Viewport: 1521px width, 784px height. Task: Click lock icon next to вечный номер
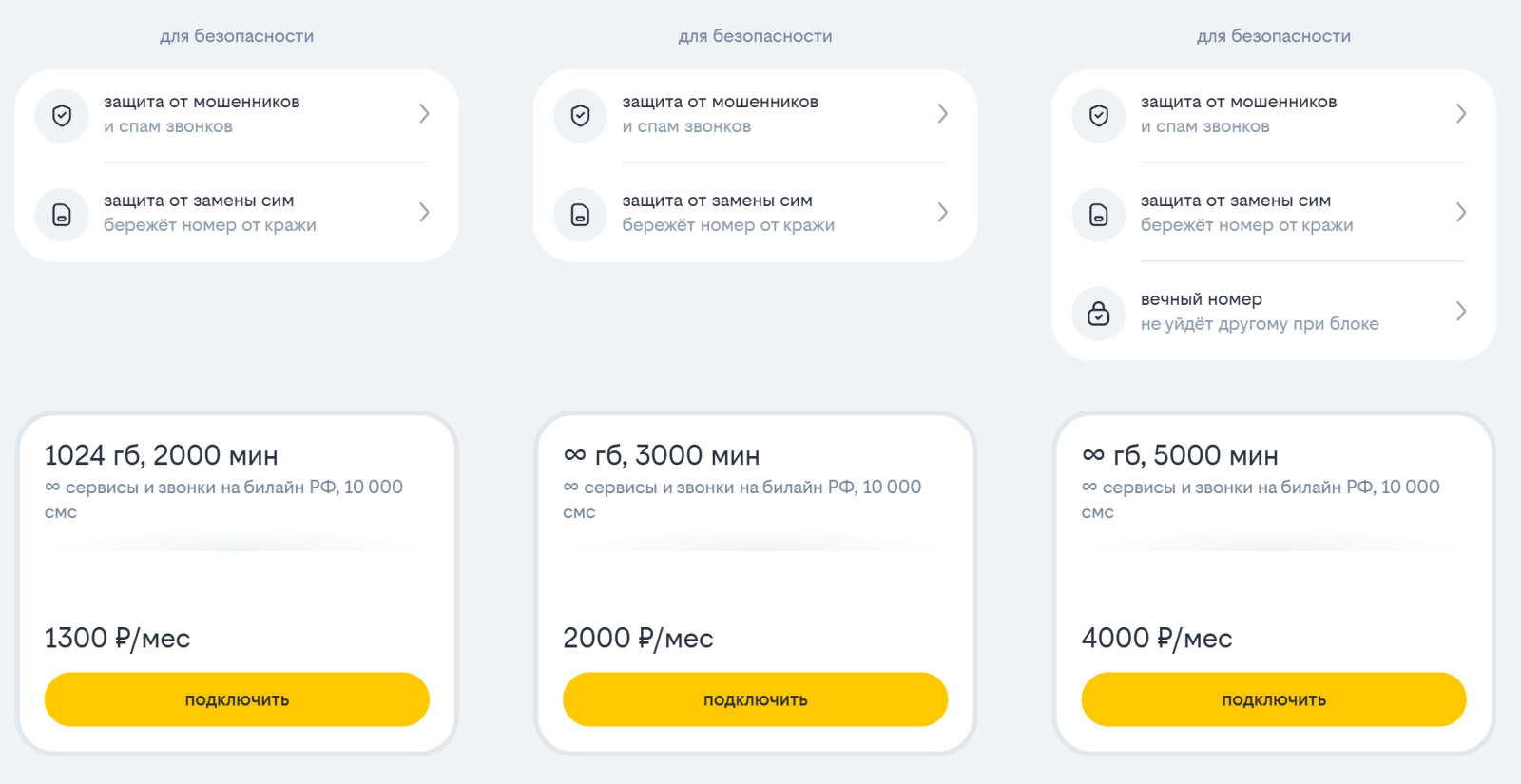click(x=1099, y=314)
